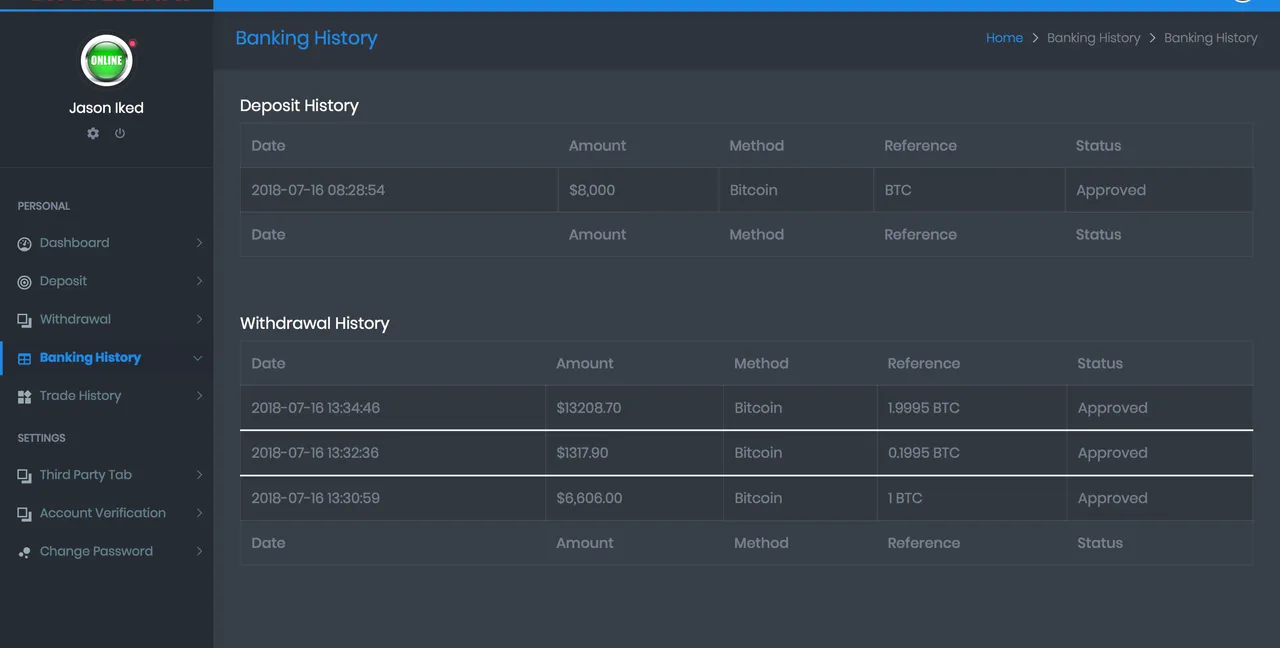The height and width of the screenshot is (648, 1280).
Task: Open settings gear under Jason Iked
Action: (93, 133)
